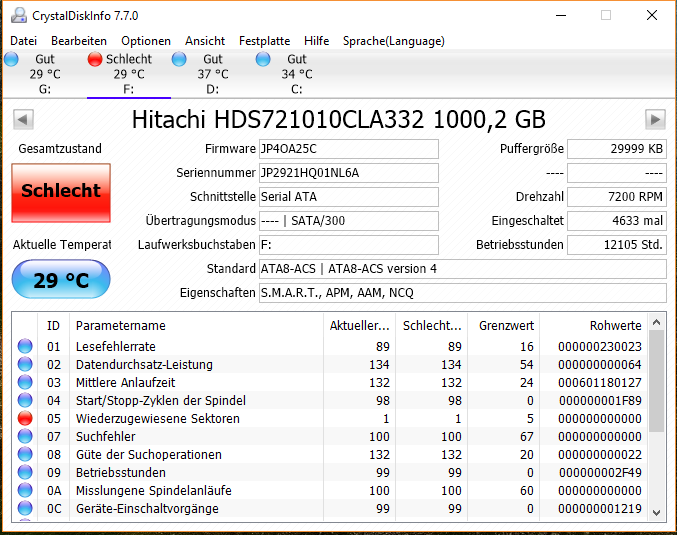The image size is (677, 535).
Task: Click the Eigenschaften field S.M.A.R.T., APM, AAM, NCQ
Action: click(x=463, y=293)
